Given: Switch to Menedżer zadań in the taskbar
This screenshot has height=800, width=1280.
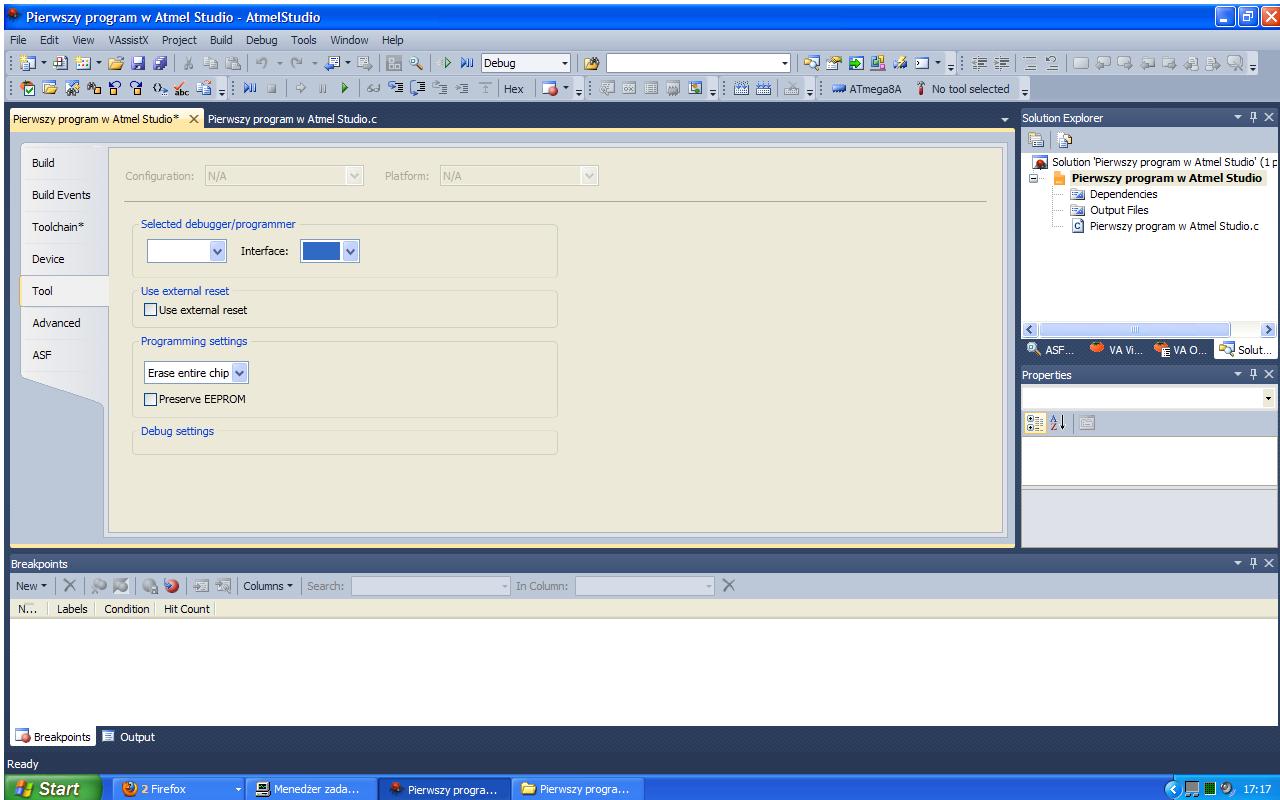Looking at the screenshot, I should coord(311,789).
